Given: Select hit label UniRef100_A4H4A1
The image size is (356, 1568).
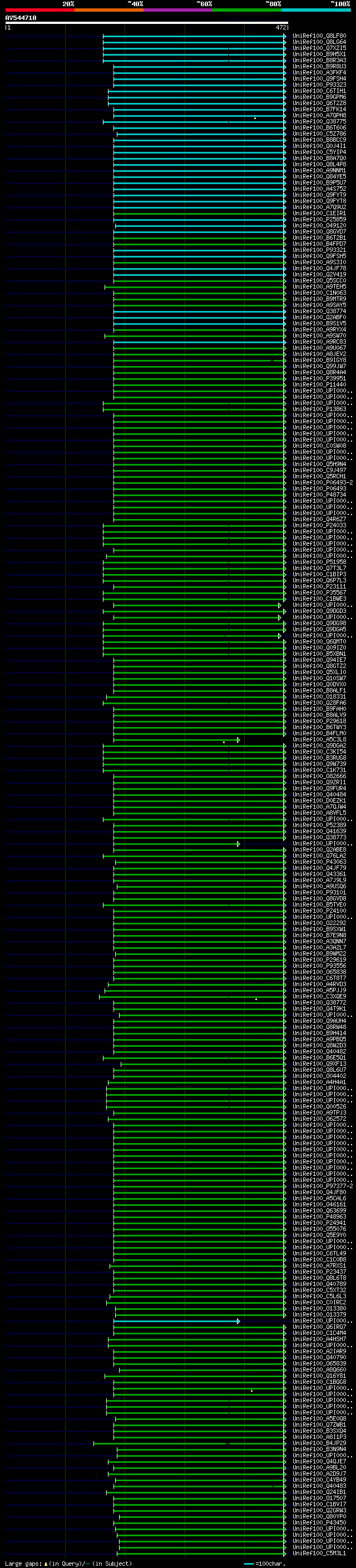Looking at the screenshot, I should (x=319, y=1082).
